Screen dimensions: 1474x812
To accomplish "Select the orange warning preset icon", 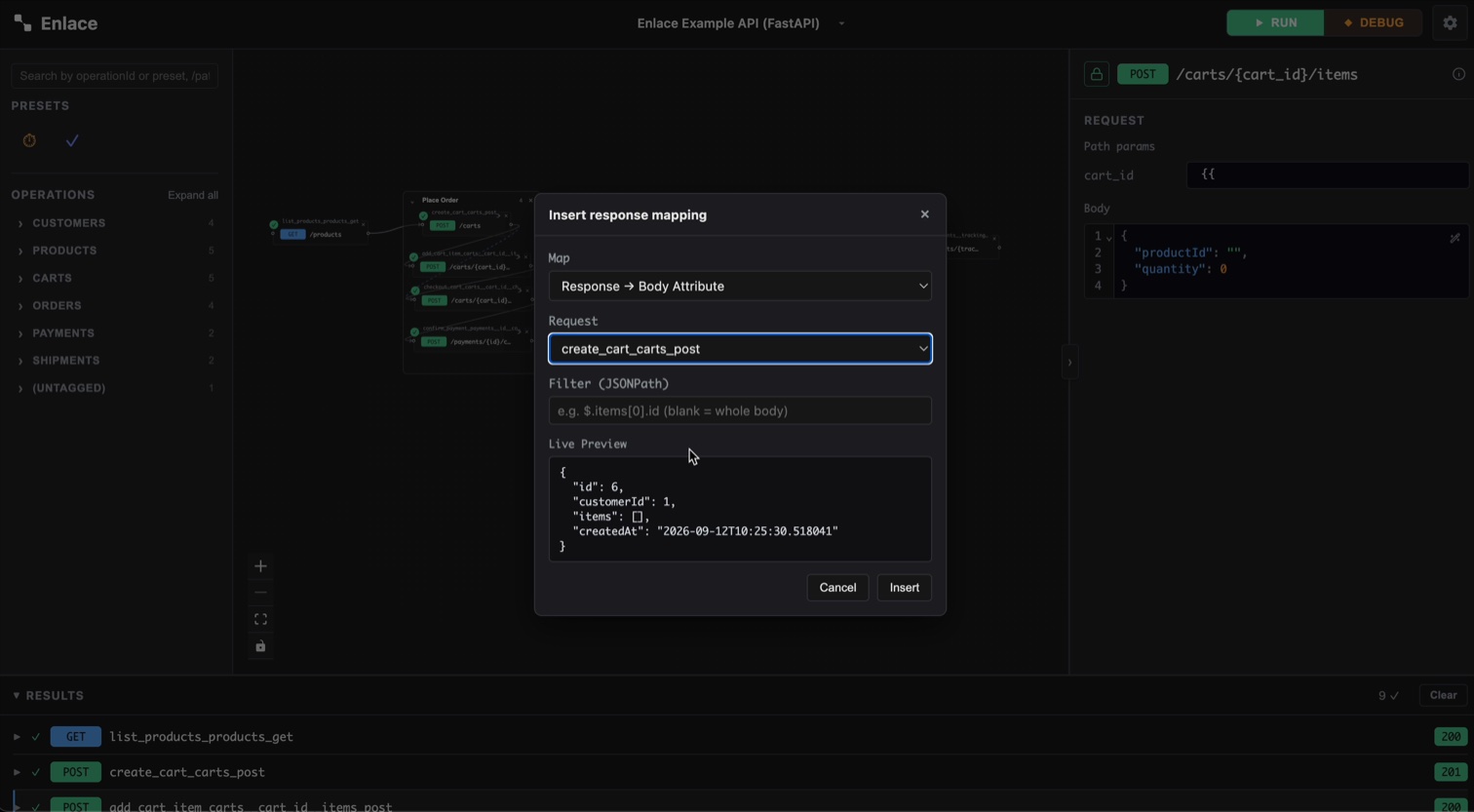I will point(29,140).
